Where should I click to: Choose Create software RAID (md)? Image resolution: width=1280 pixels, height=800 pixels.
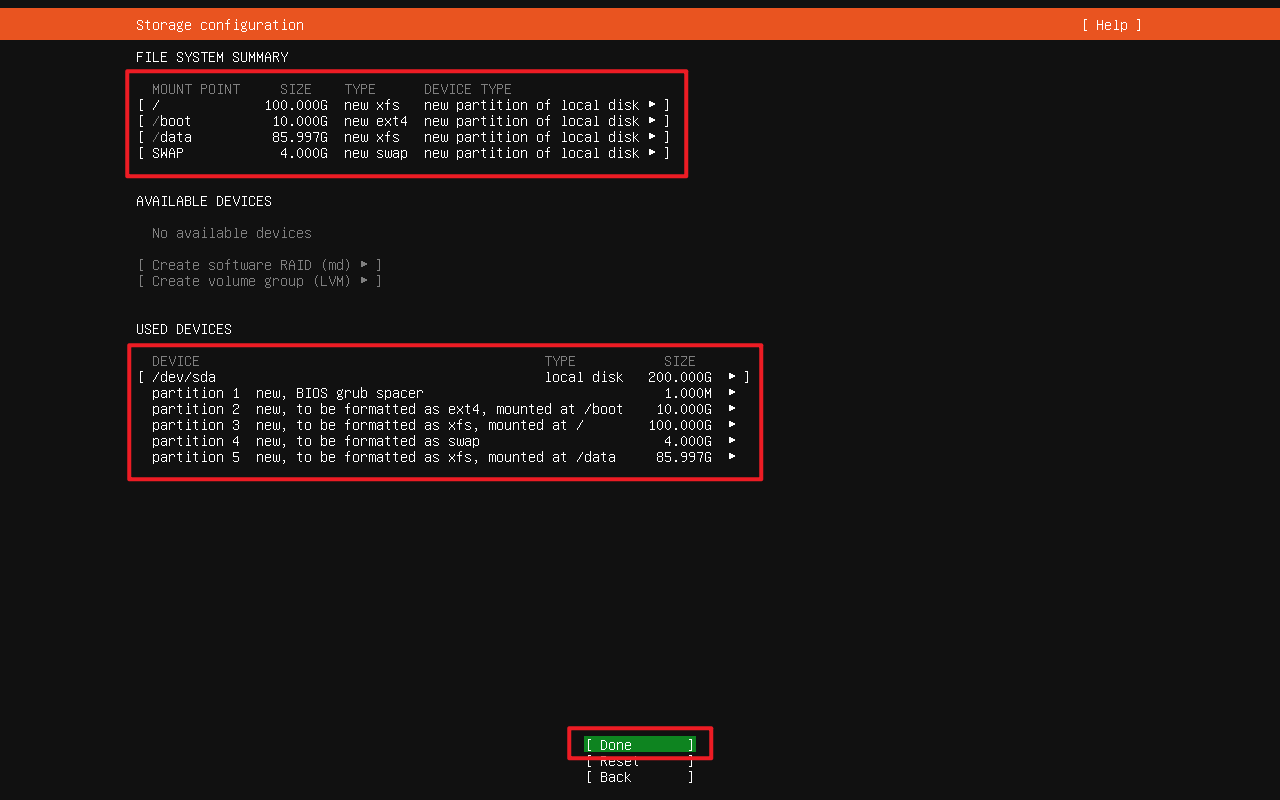pos(260,265)
